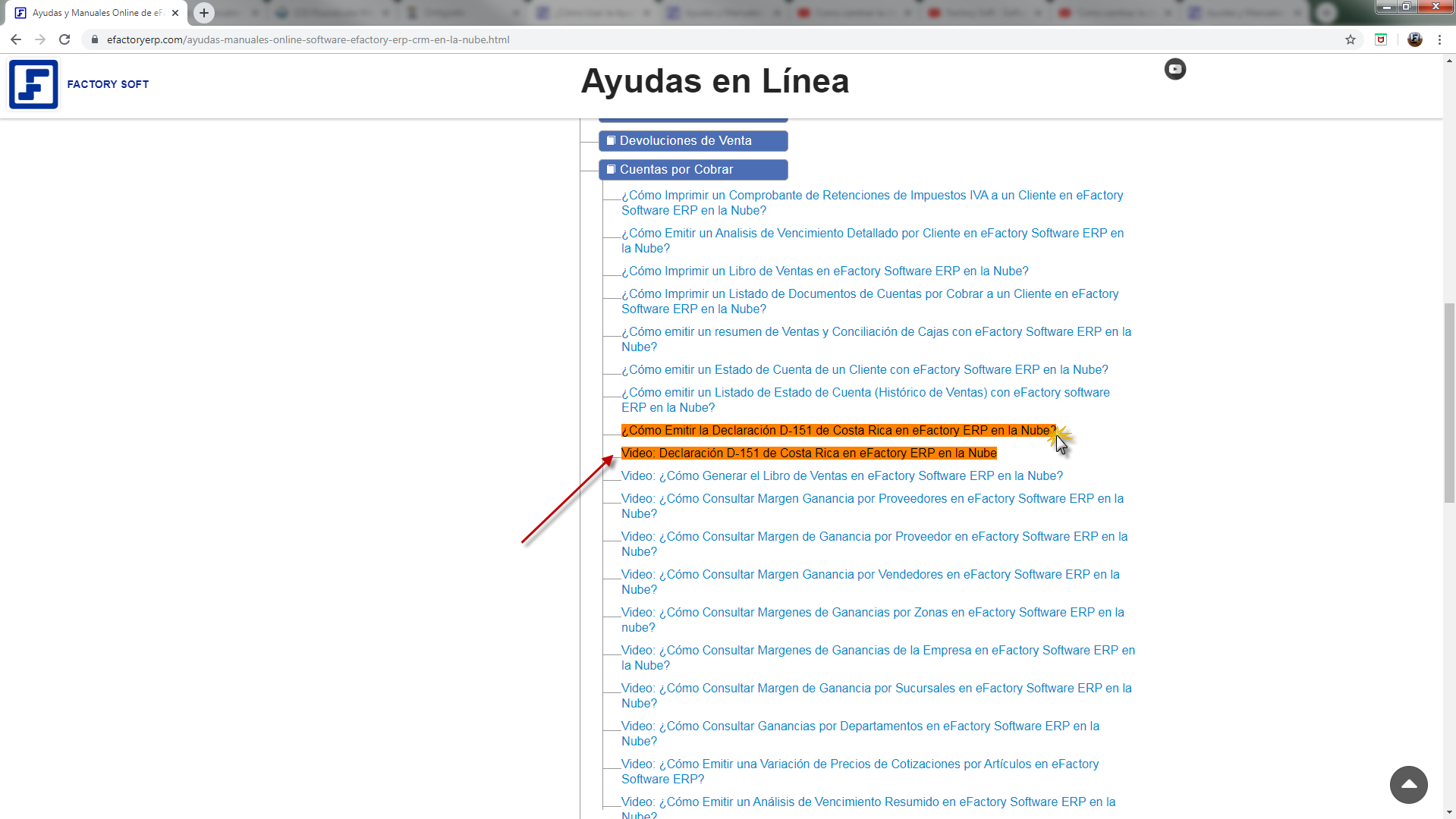
Task: Open Estado de Cuenta de un Cliente link
Action: coord(865,370)
